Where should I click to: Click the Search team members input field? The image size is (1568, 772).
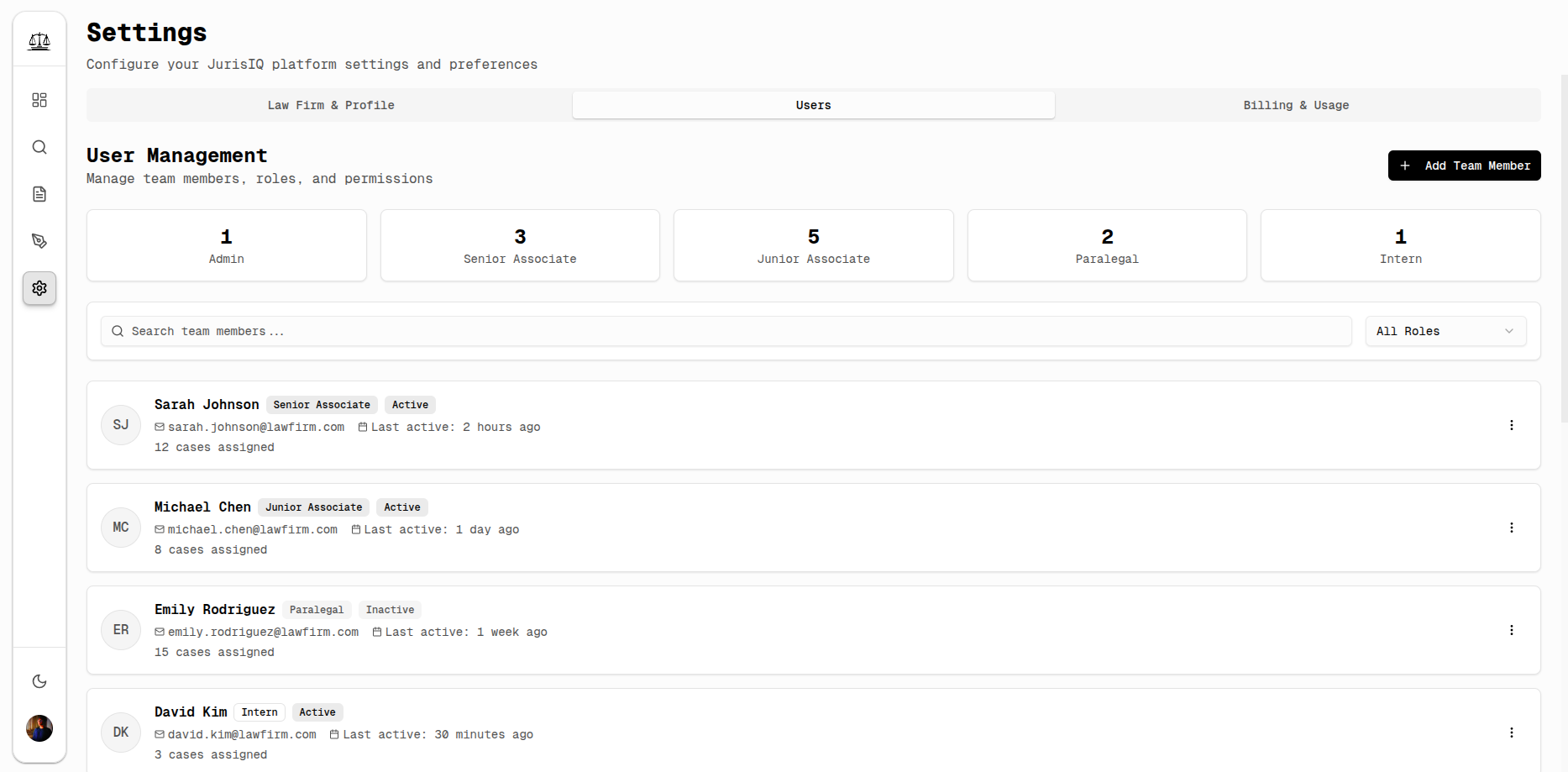tap(726, 331)
